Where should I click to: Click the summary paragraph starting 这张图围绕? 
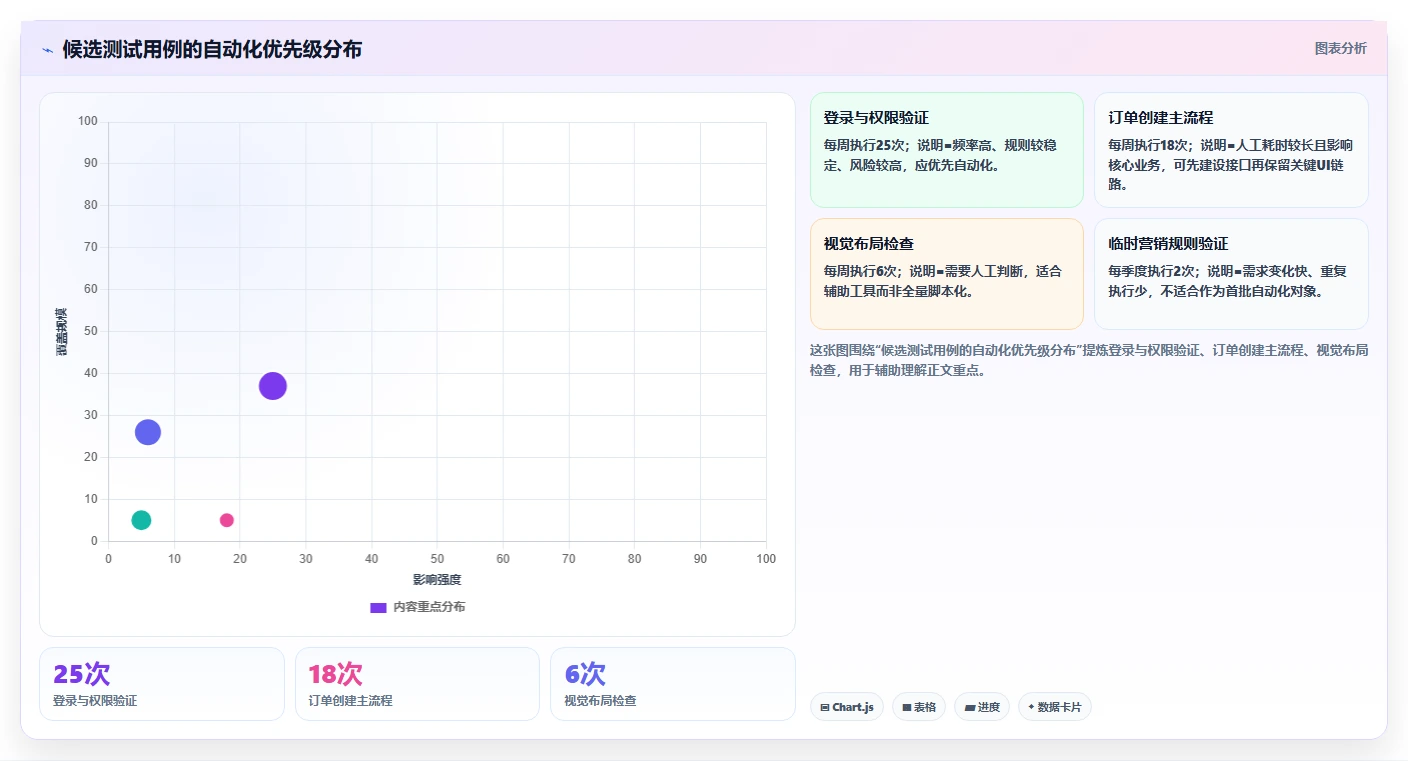pyautogui.click(x=1089, y=360)
